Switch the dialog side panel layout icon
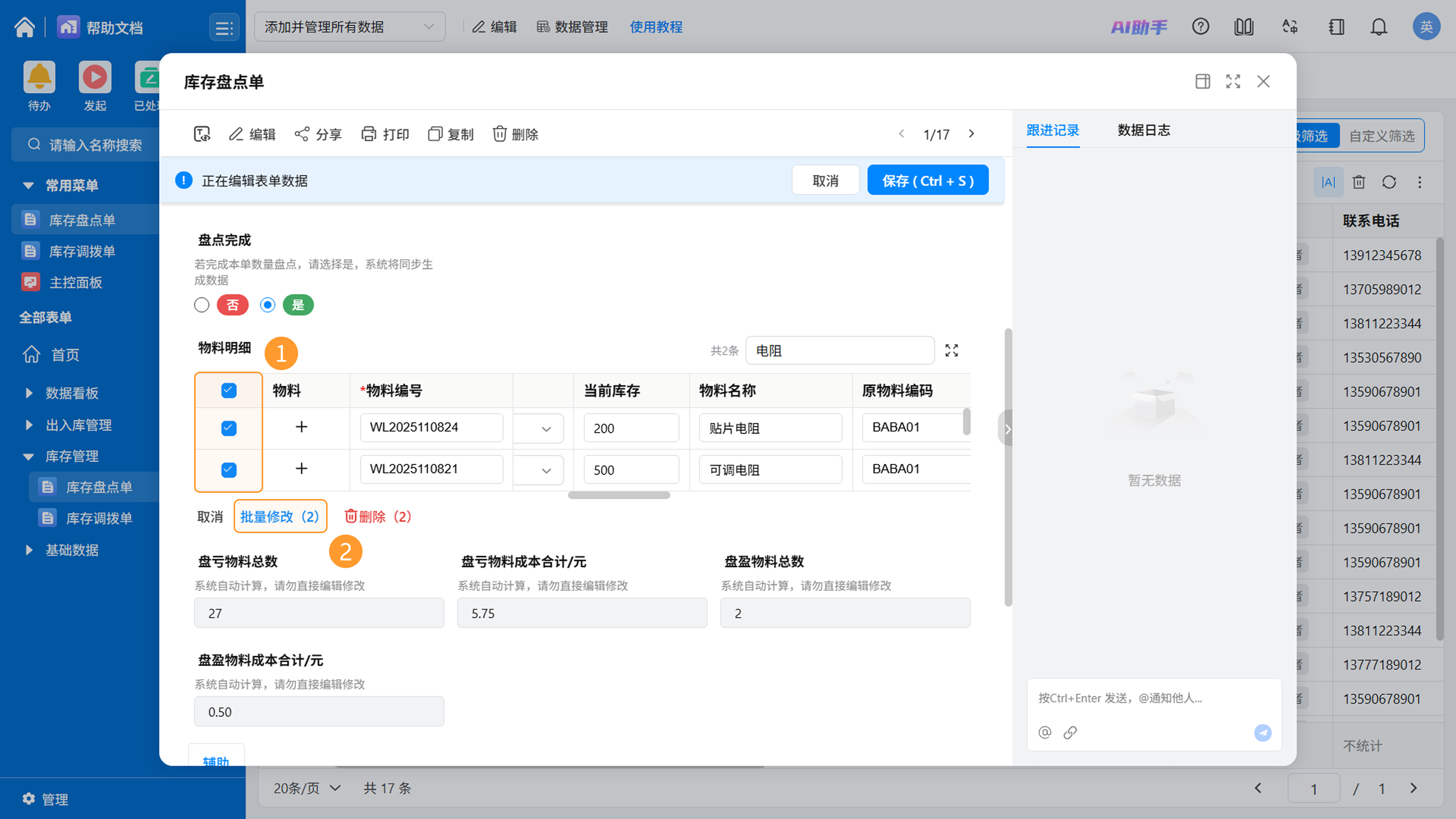 [1202, 82]
